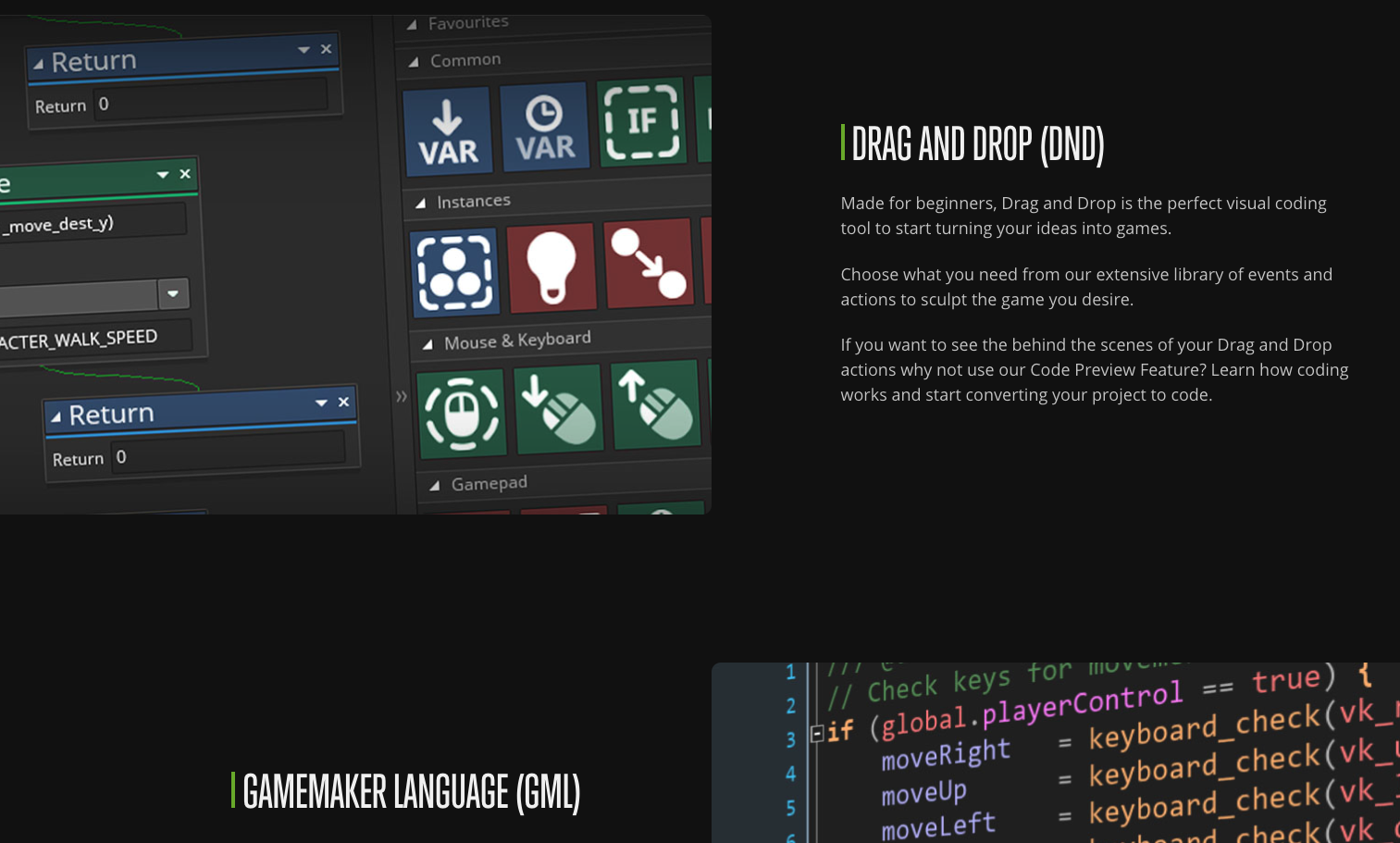Open the green node's dropdown arrow

click(x=163, y=175)
